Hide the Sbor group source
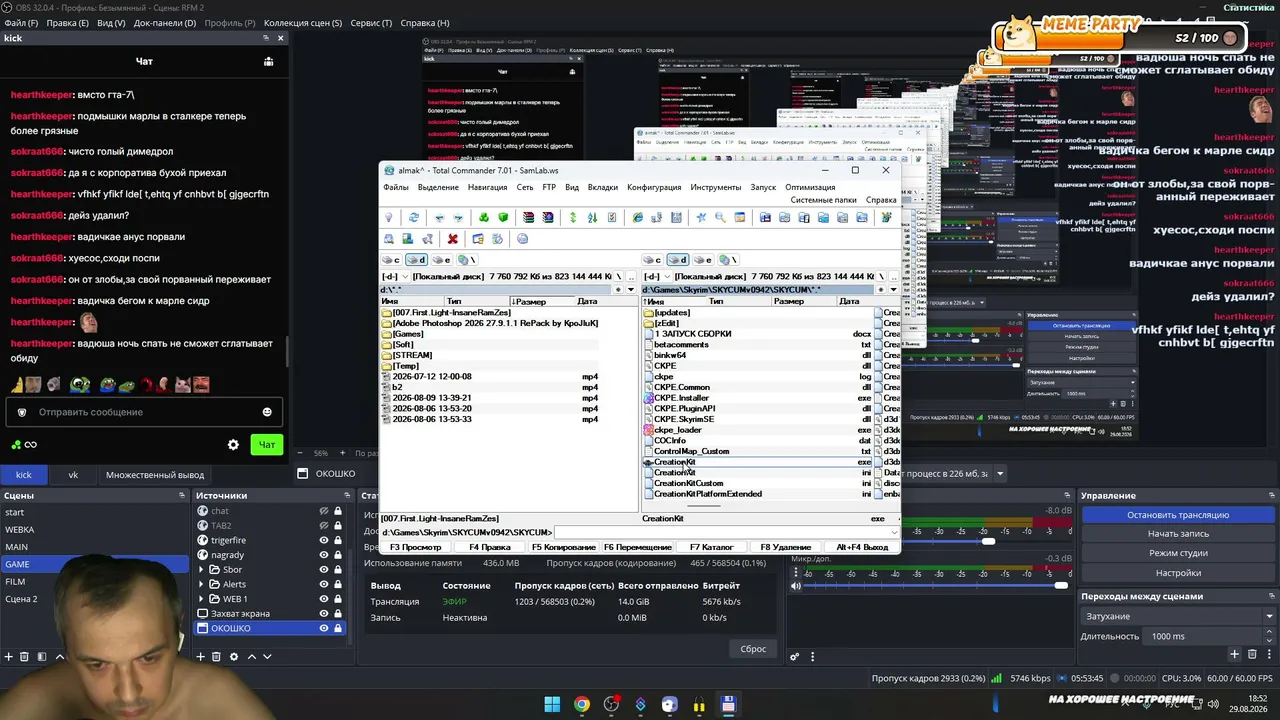 click(x=324, y=569)
